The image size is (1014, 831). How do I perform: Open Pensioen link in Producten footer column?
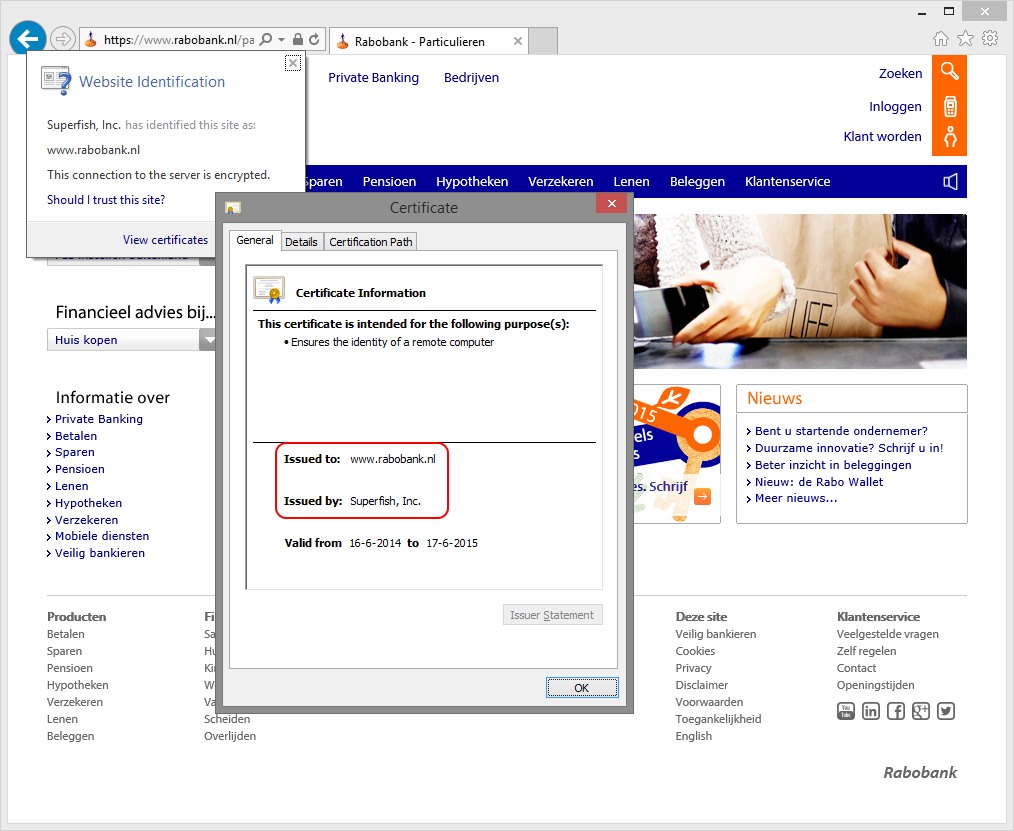pyautogui.click(x=69, y=668)
